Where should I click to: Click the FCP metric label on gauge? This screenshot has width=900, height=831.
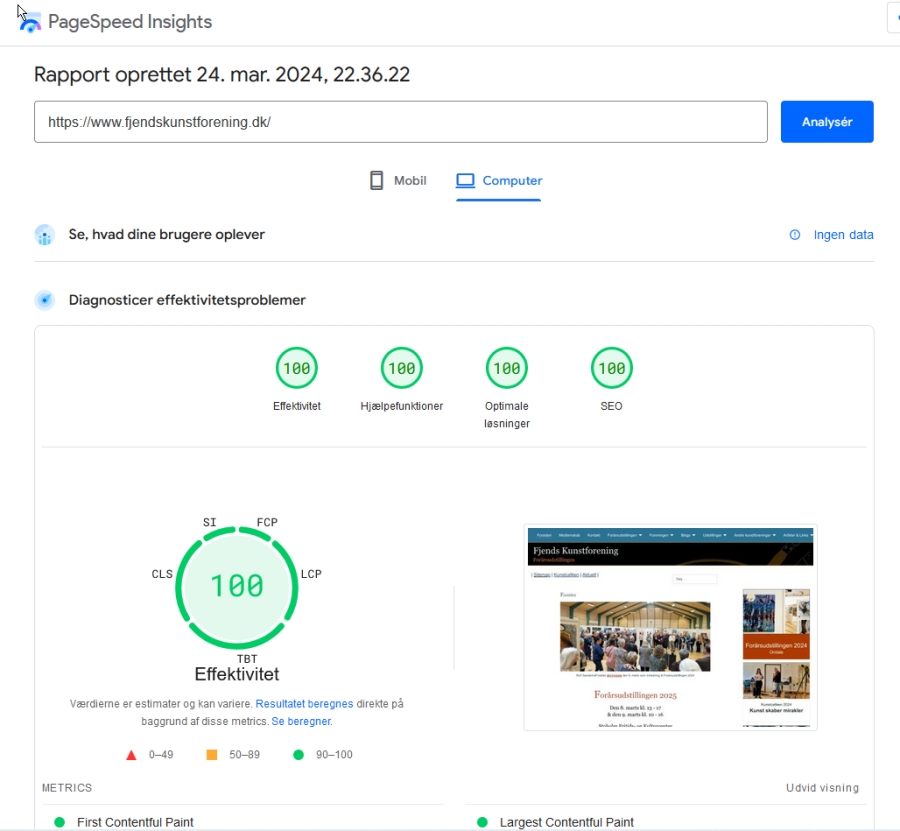(267, 522)
